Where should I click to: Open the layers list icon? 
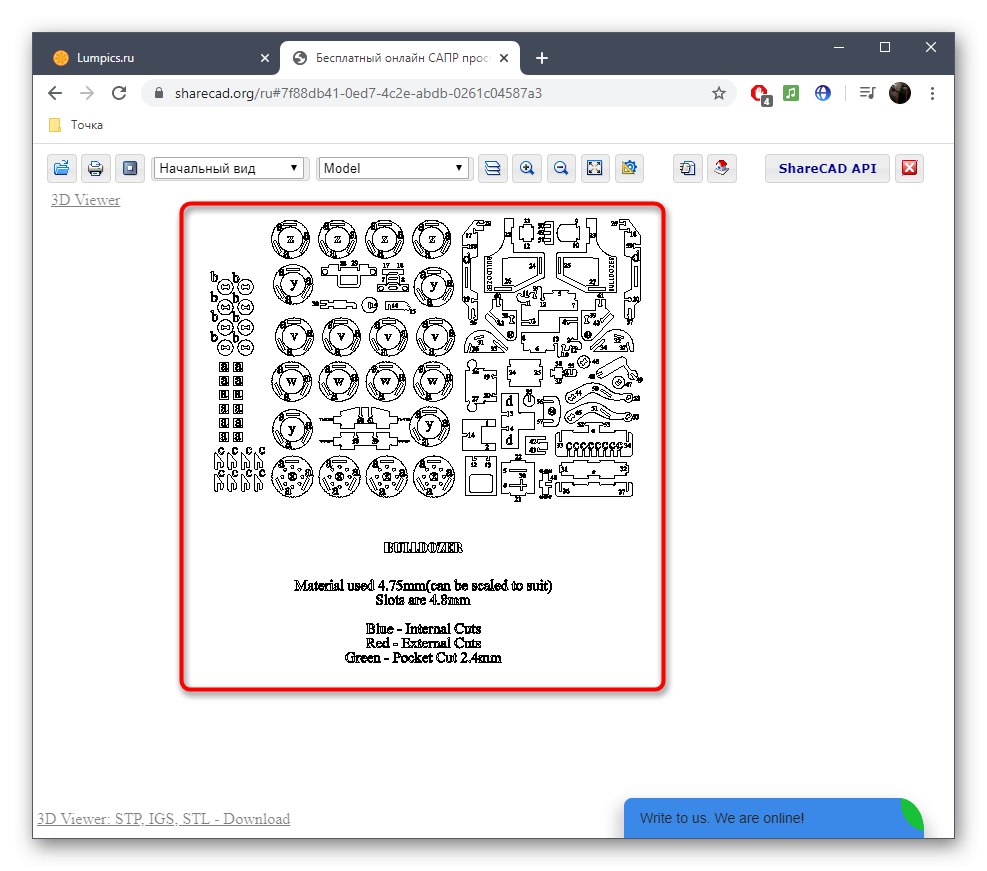(493, 168)
